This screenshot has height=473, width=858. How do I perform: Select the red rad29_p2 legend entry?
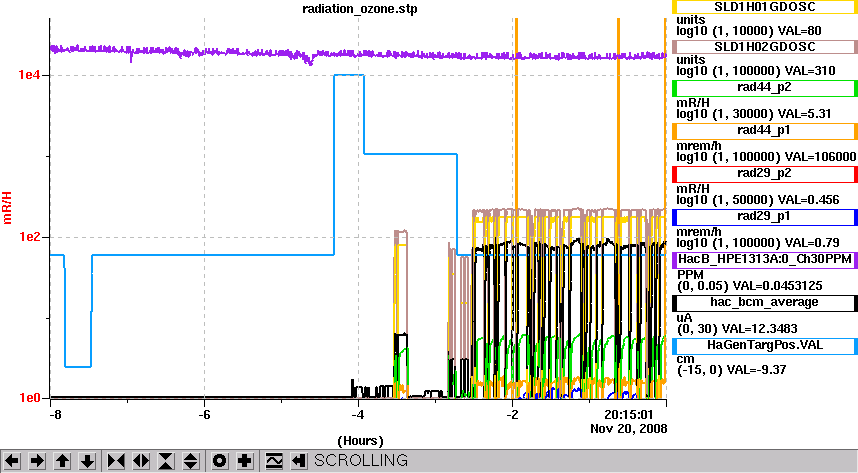(764, 174)
